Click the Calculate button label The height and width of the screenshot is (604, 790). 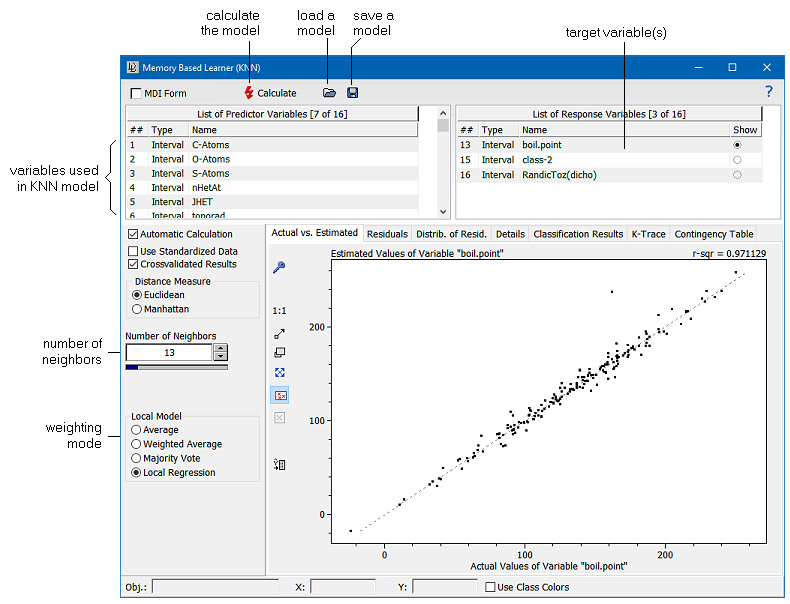pos(277,93)
